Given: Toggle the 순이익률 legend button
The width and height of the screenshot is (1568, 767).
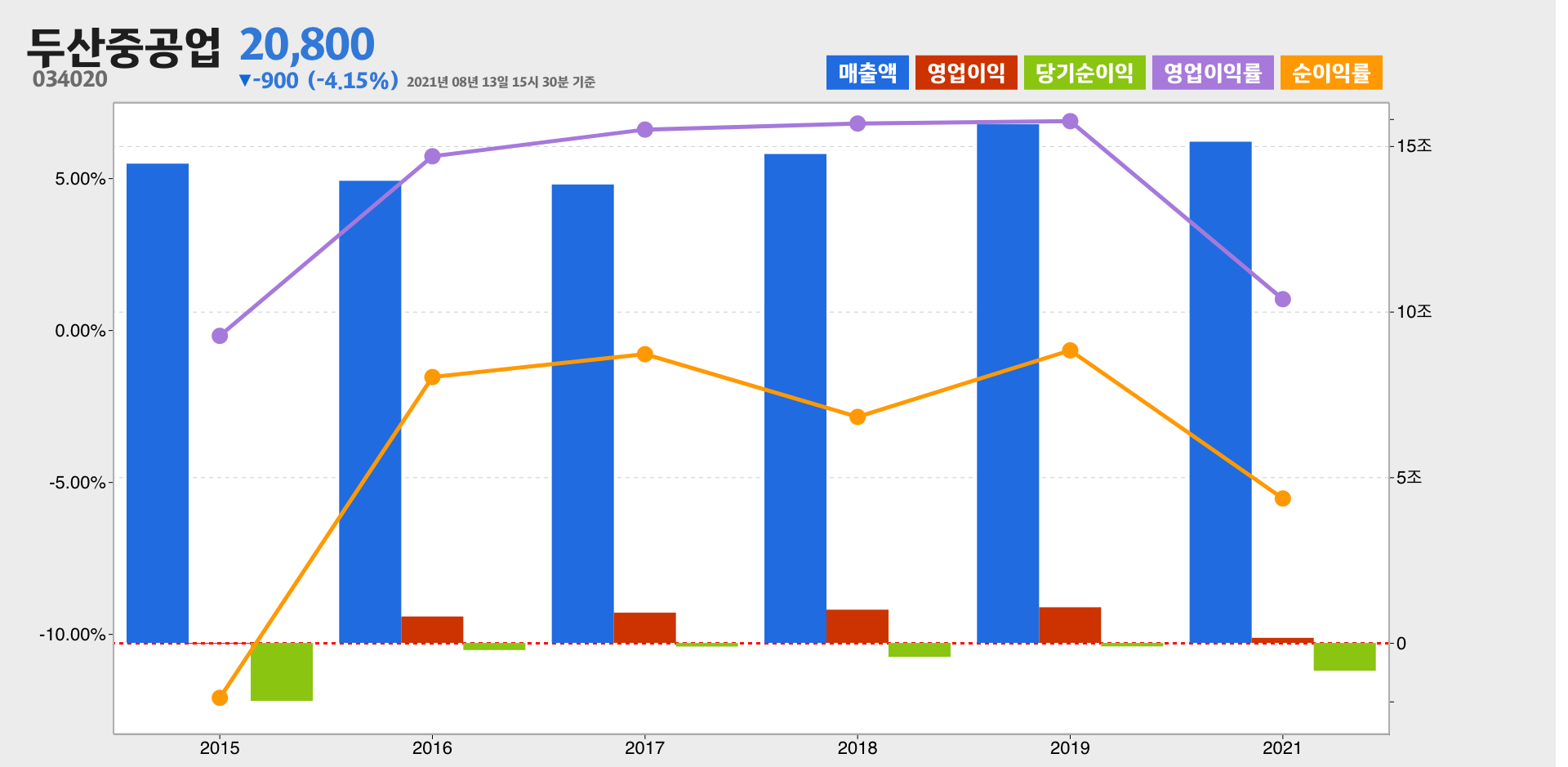Looking at the screenshot, I should 1331,73.
